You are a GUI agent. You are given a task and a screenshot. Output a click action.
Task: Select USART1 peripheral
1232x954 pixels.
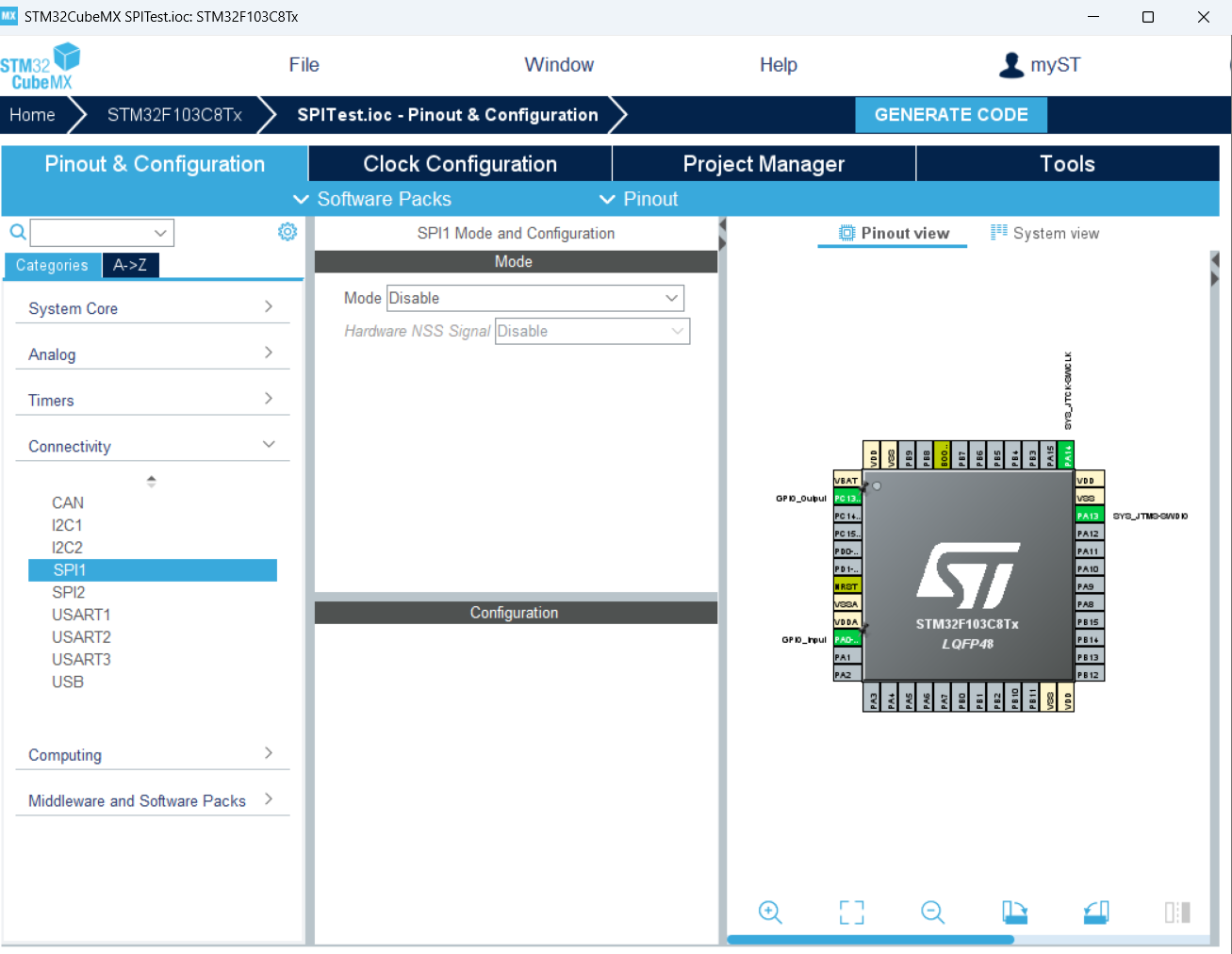(81, 615)
